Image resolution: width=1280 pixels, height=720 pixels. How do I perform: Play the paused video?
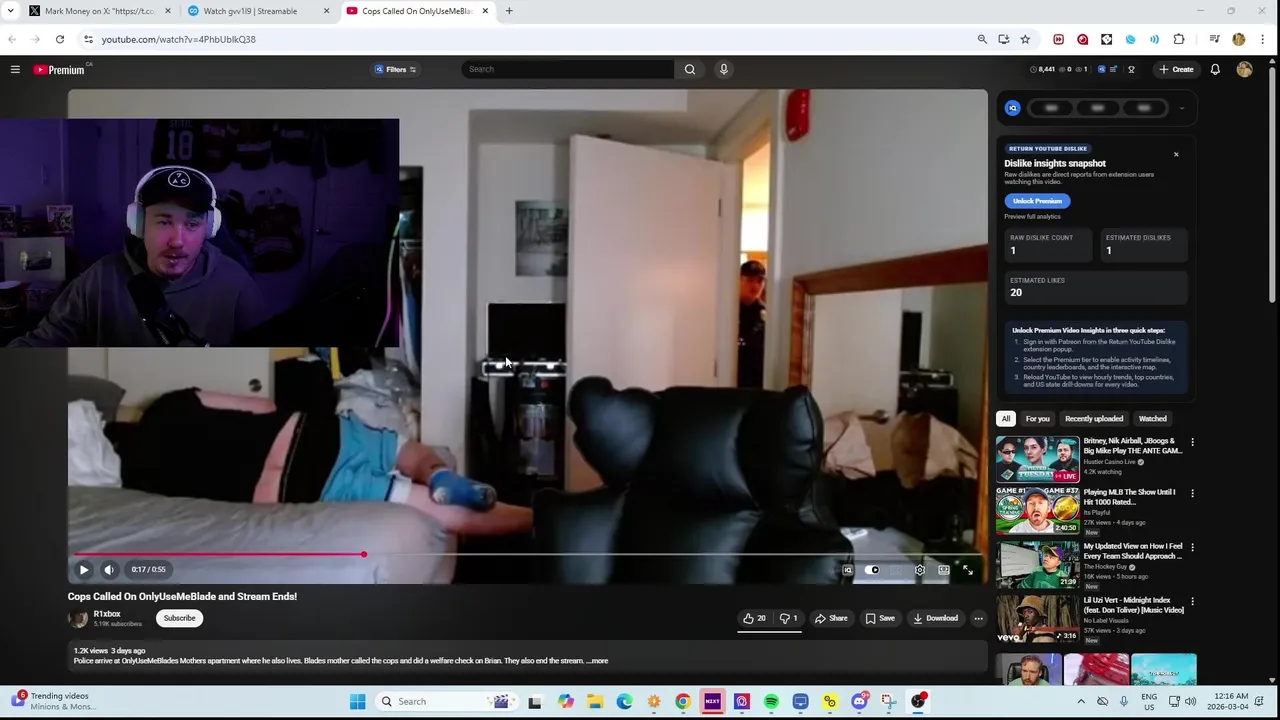(x=84, y=570)
